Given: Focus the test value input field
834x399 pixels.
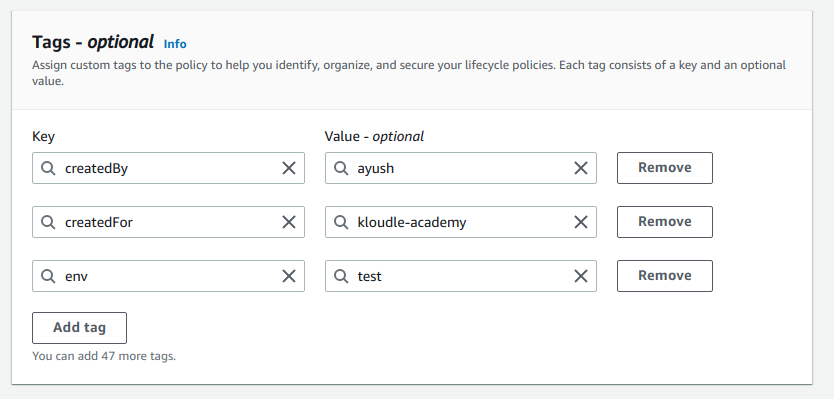Looking at the screenshot, I should point(461,276).
